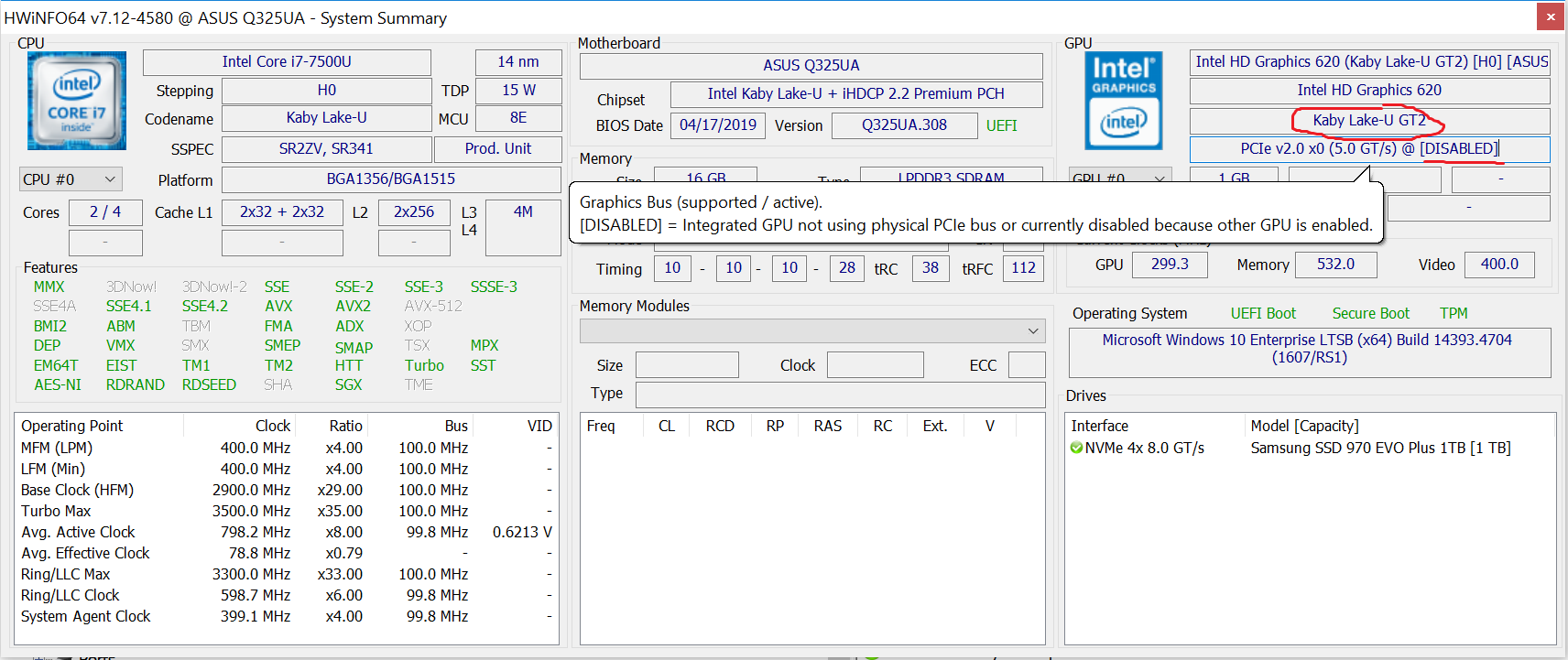The width and height of the screenshot is (1568, 660).
Task: Select the Intel Core i7-7500U name field
Action: pyautogui.click(x=287, y=62)
